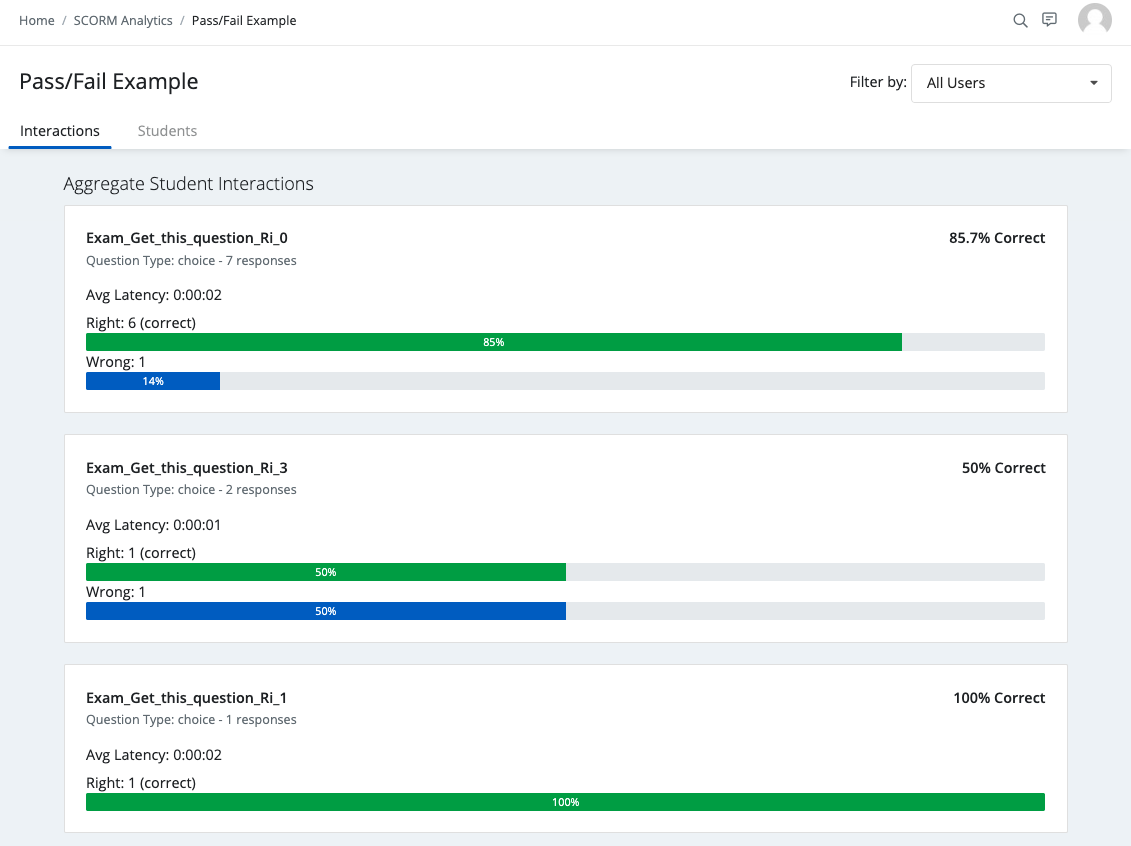Screen dimensions: 1131x846
Task: Open the search magnifier icon
Action: pyautogui.click(x=1020, y=20)
